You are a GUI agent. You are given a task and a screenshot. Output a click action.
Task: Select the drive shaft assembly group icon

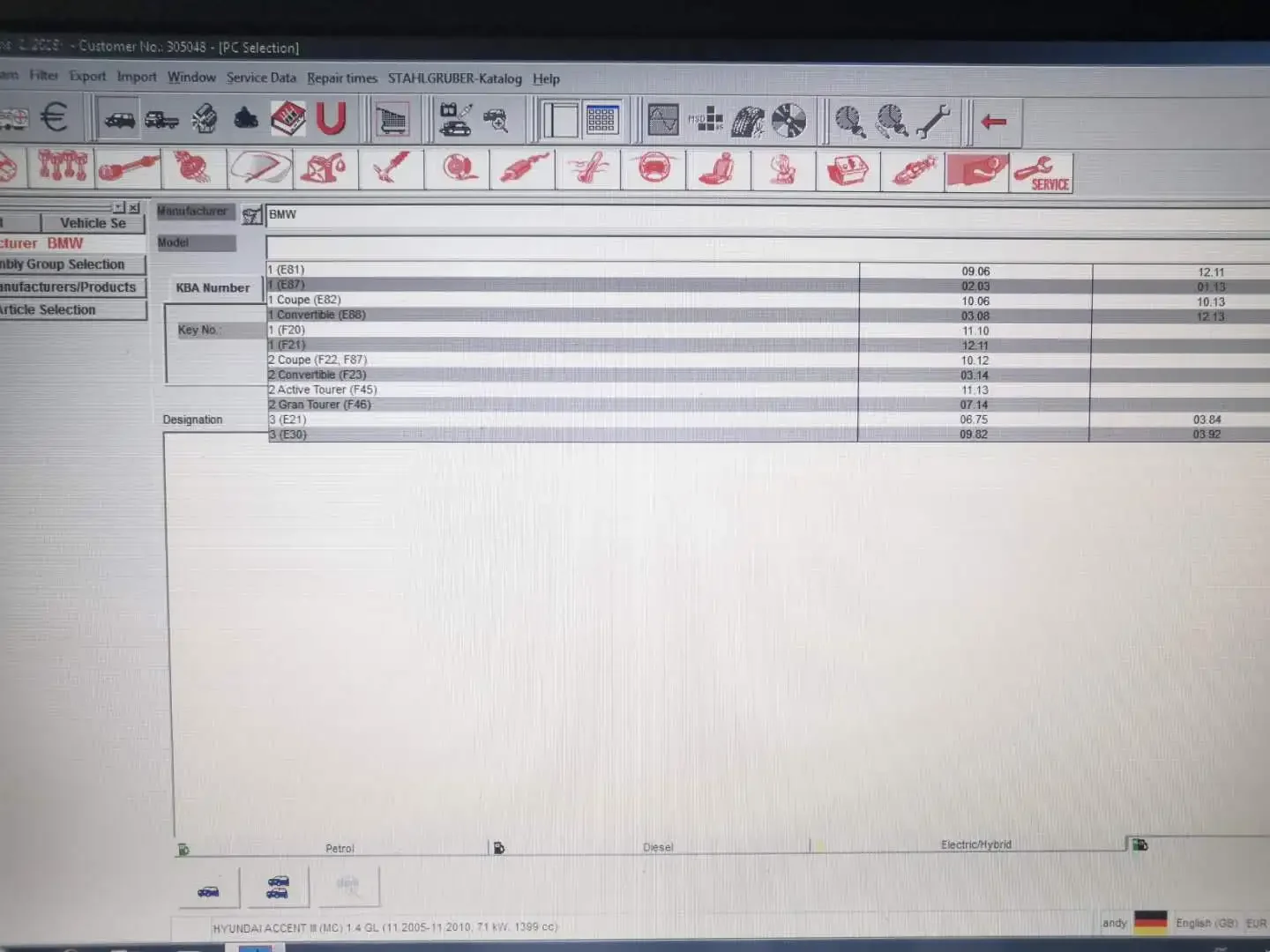click(x=128, y=167)
